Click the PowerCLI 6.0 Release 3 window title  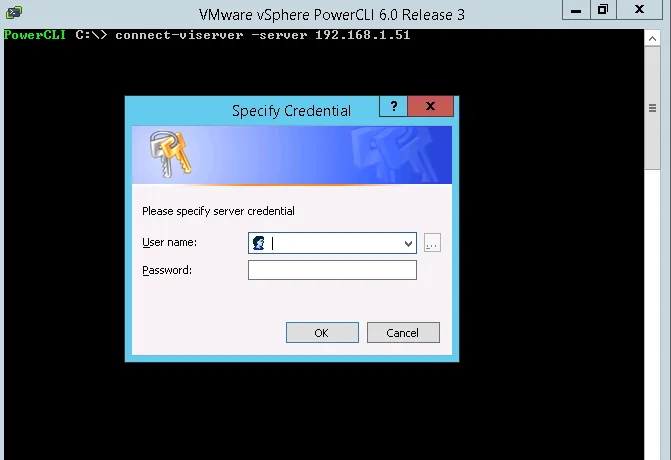332,15
